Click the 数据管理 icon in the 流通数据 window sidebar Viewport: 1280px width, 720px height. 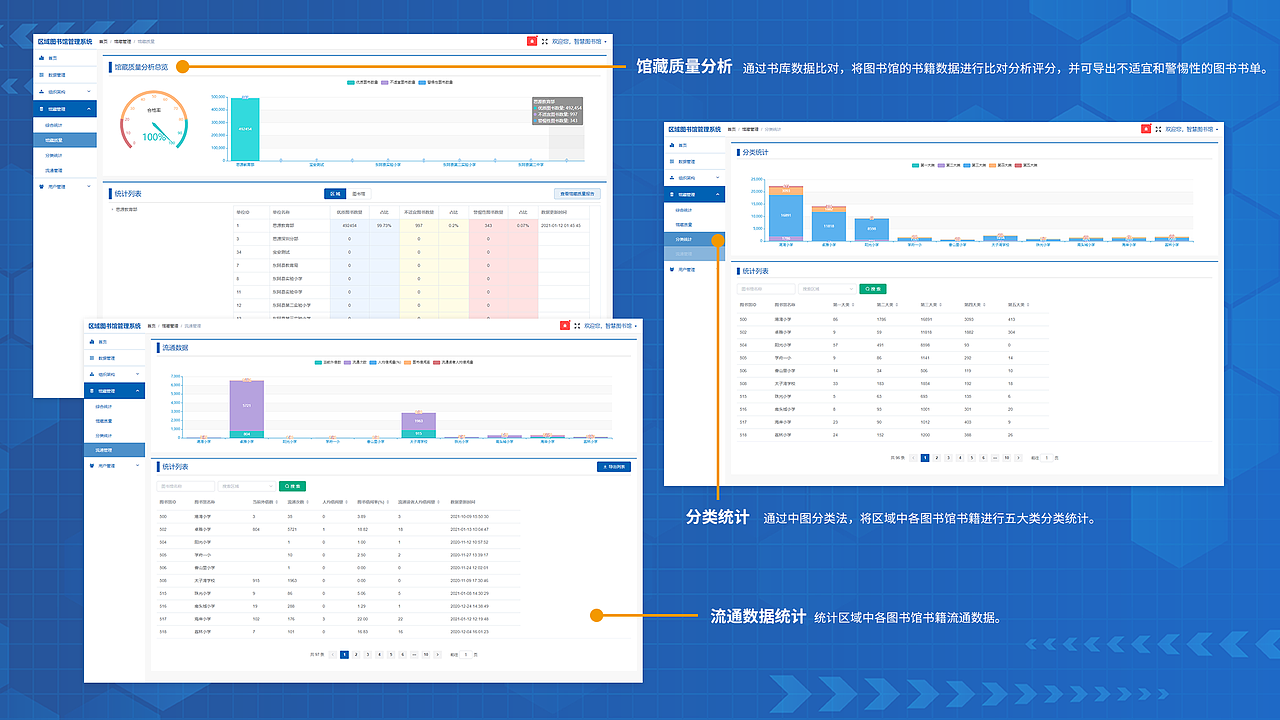tap(92, 358)
